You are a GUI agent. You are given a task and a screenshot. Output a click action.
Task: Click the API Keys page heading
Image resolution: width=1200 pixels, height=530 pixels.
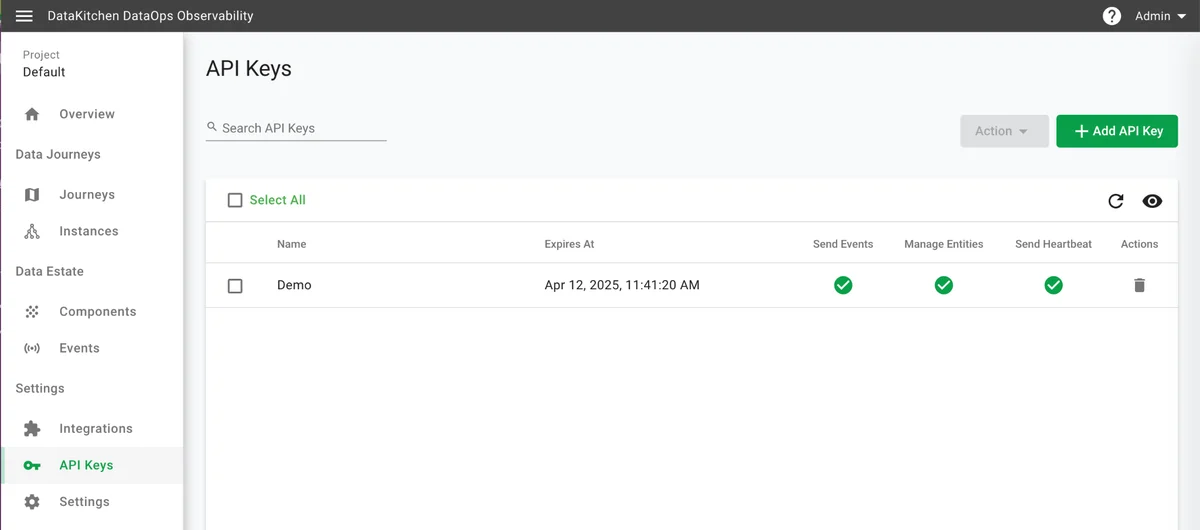(249, 69)
